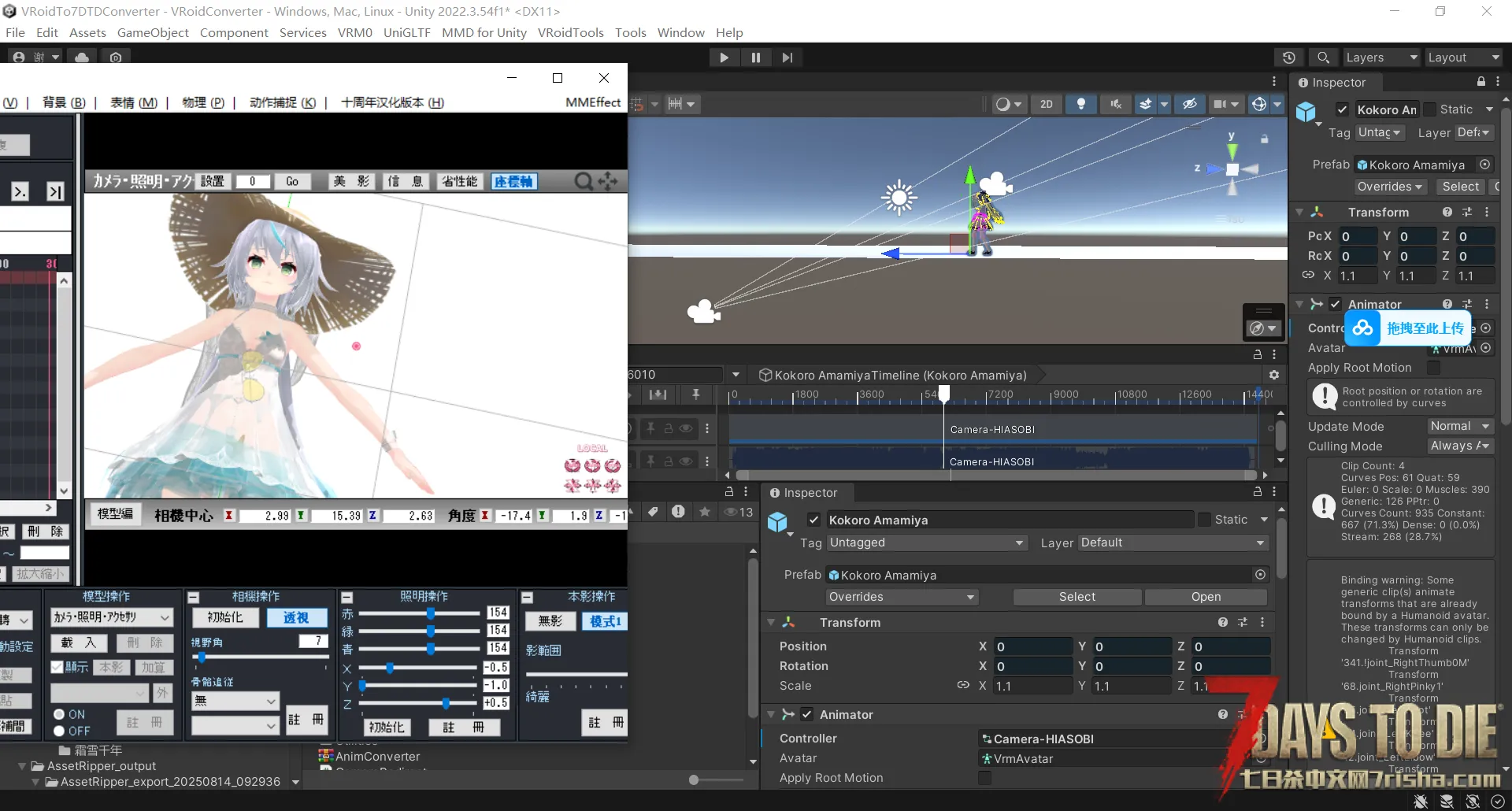Pause the Unity editor playback

coord(756,57)
